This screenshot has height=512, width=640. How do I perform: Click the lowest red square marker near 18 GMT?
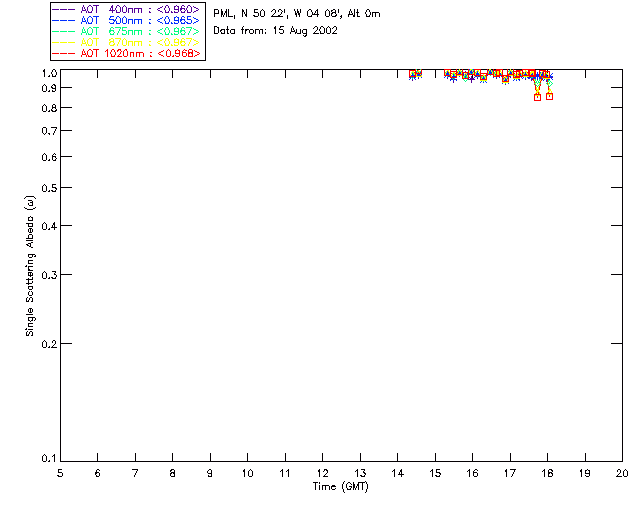coord(549,96)
